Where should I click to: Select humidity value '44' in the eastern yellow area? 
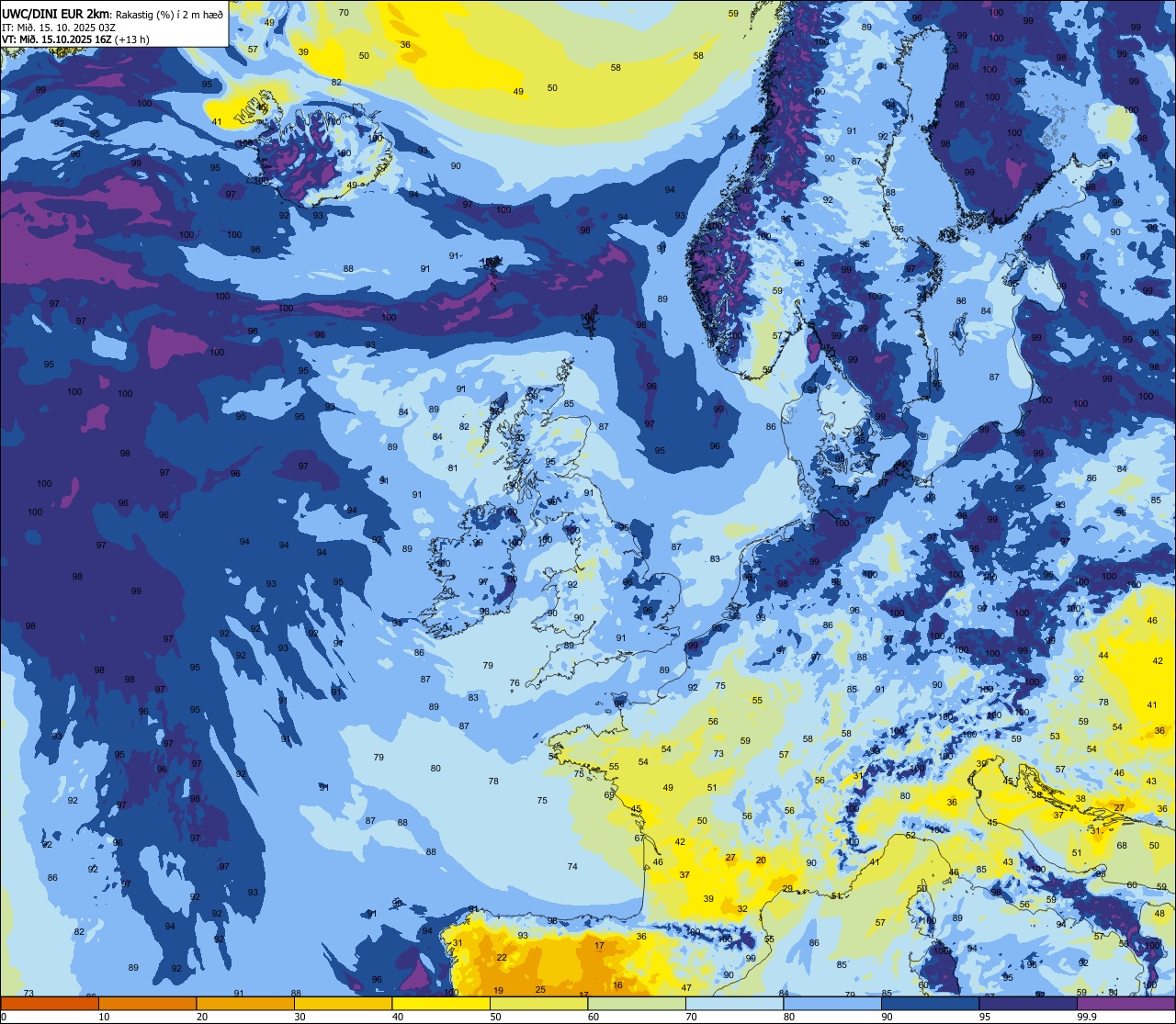coord(1103,655)
